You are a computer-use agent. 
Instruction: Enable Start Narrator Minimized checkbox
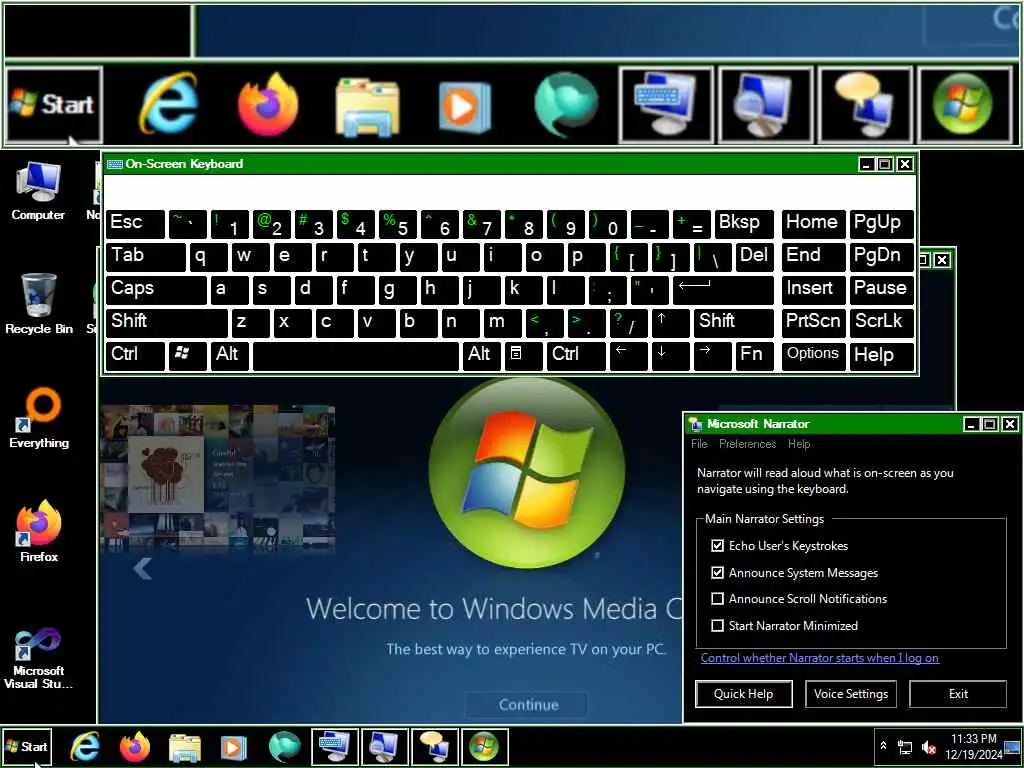(x=718, y=626)
